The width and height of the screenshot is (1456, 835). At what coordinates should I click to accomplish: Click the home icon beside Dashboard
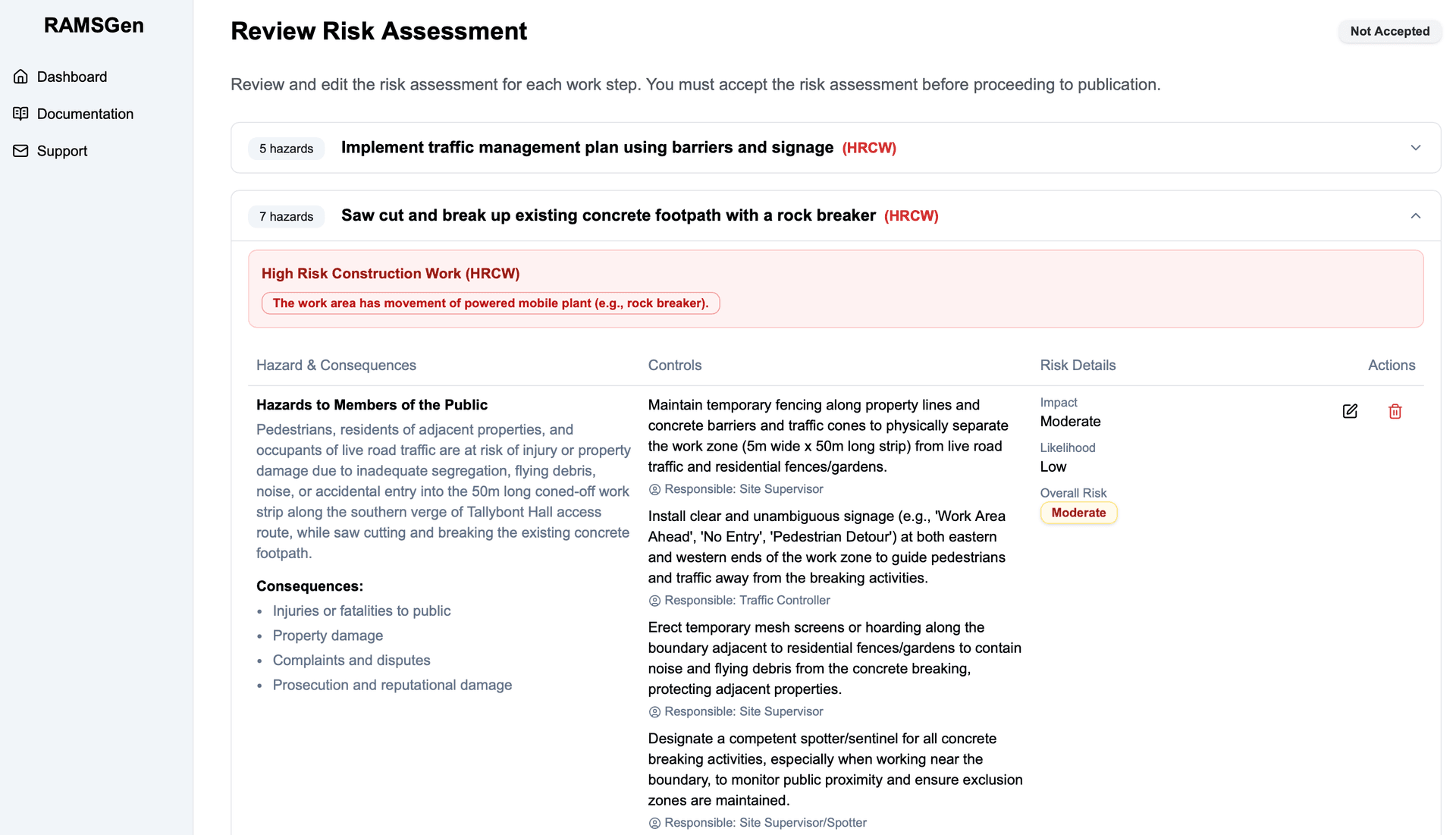(x=21, y=76)
